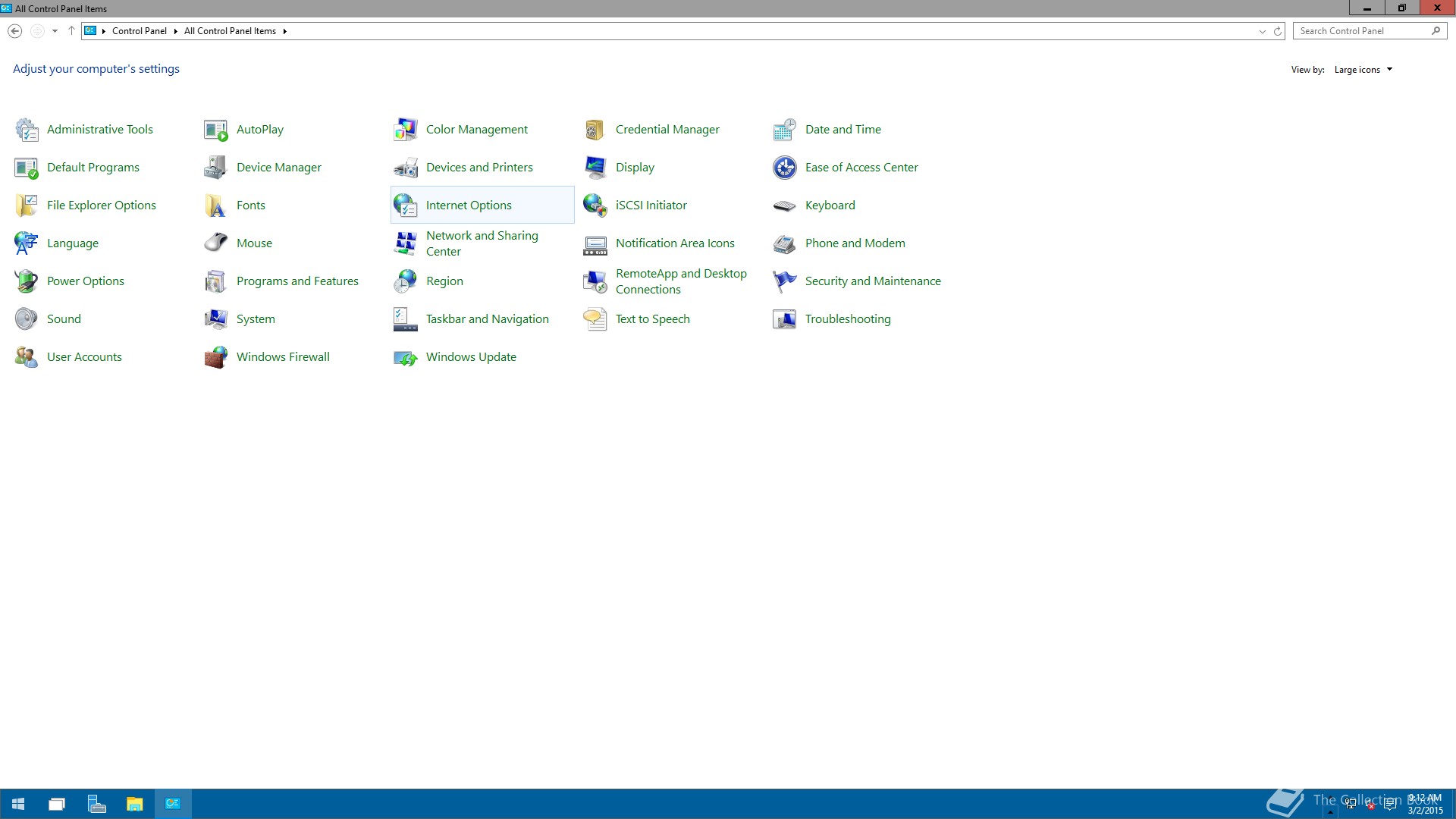Refresh the Control Panel view
The height and width of the screenshot is (819, 1456).
point(1278,31)
